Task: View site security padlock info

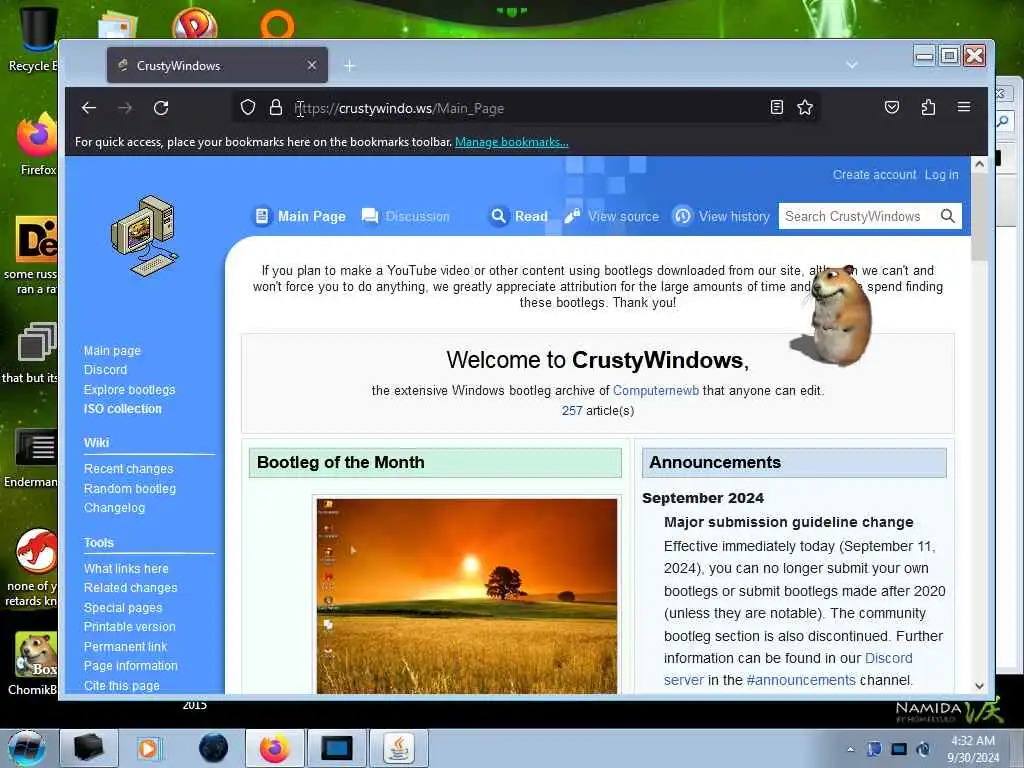Action: pyautogui.click(x=276, y=107)
